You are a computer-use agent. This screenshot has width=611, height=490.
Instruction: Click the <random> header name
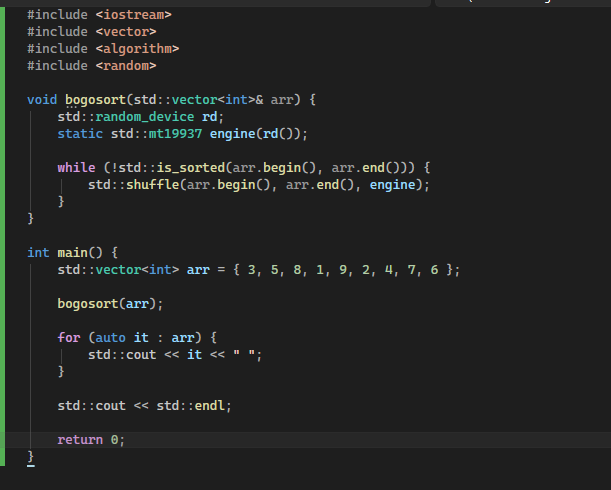coord(126,65)
